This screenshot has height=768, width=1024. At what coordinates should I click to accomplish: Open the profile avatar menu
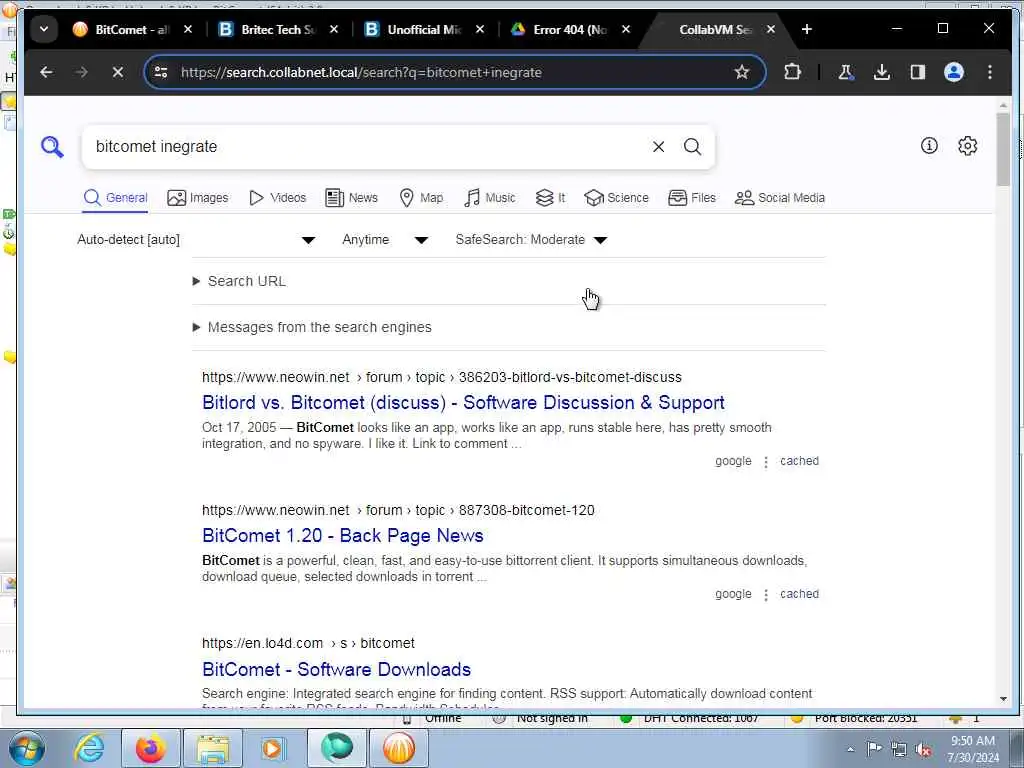tap(953, 72)
